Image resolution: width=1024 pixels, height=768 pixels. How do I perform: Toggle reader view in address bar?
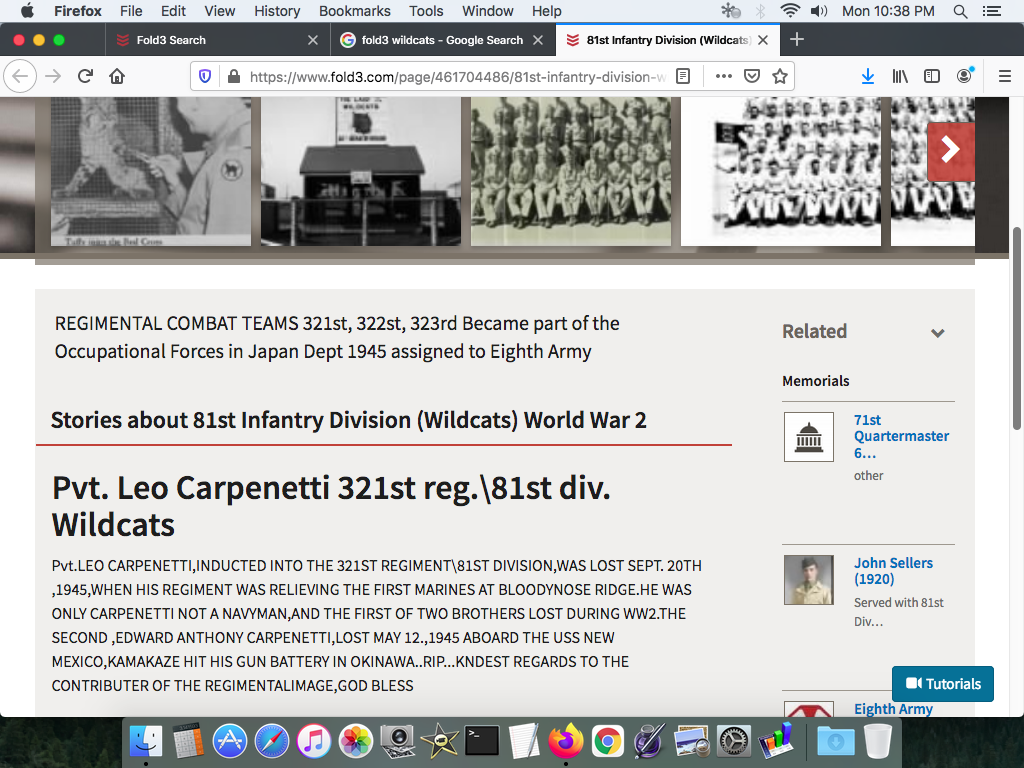683,76
